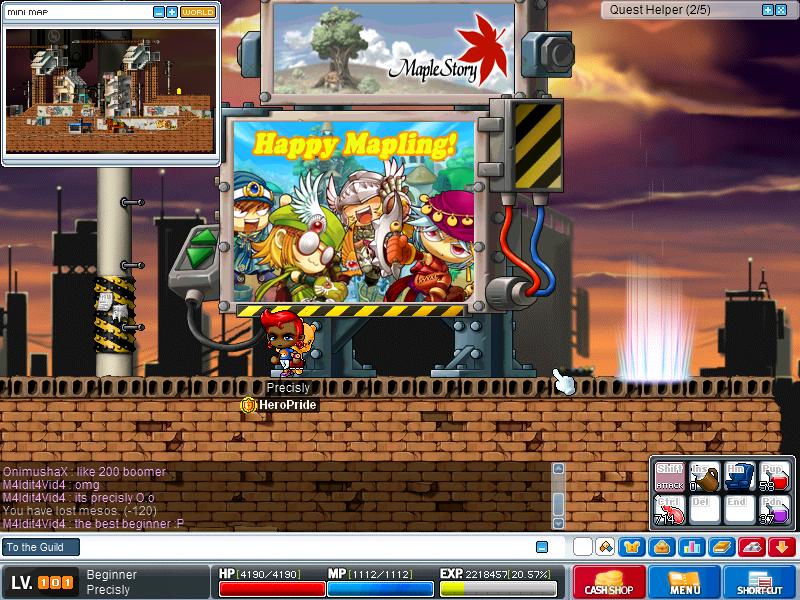Click the Happy Mapling billboard

pyautogui.click(x=354, y=212)
